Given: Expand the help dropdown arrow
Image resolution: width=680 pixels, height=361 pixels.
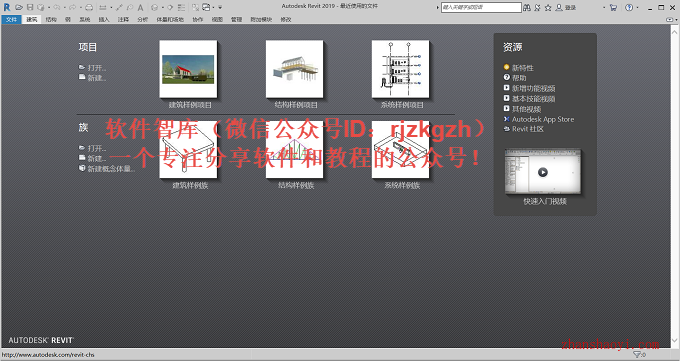Looking at the screenshot, I should point(637,7).
